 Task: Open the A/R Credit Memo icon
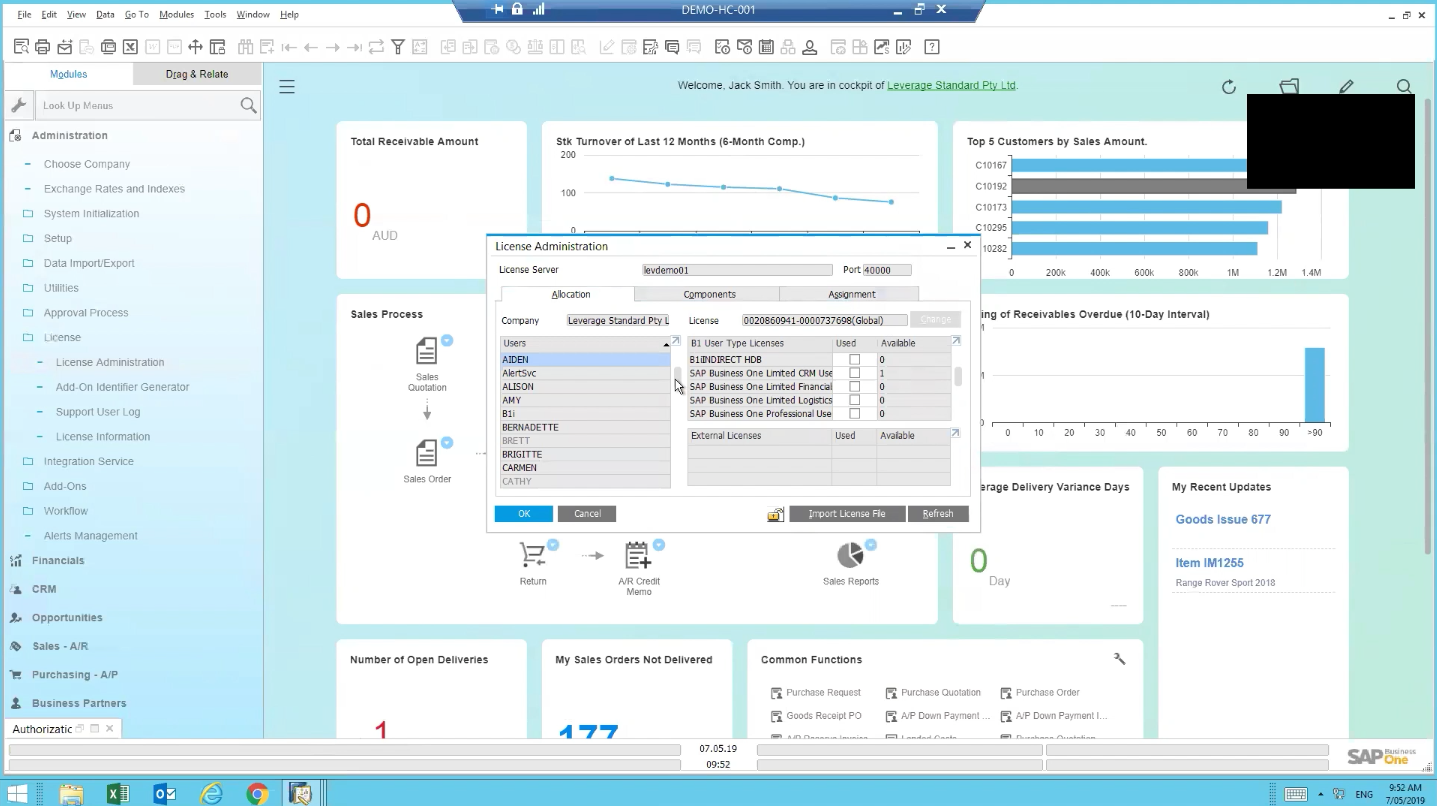638,555
